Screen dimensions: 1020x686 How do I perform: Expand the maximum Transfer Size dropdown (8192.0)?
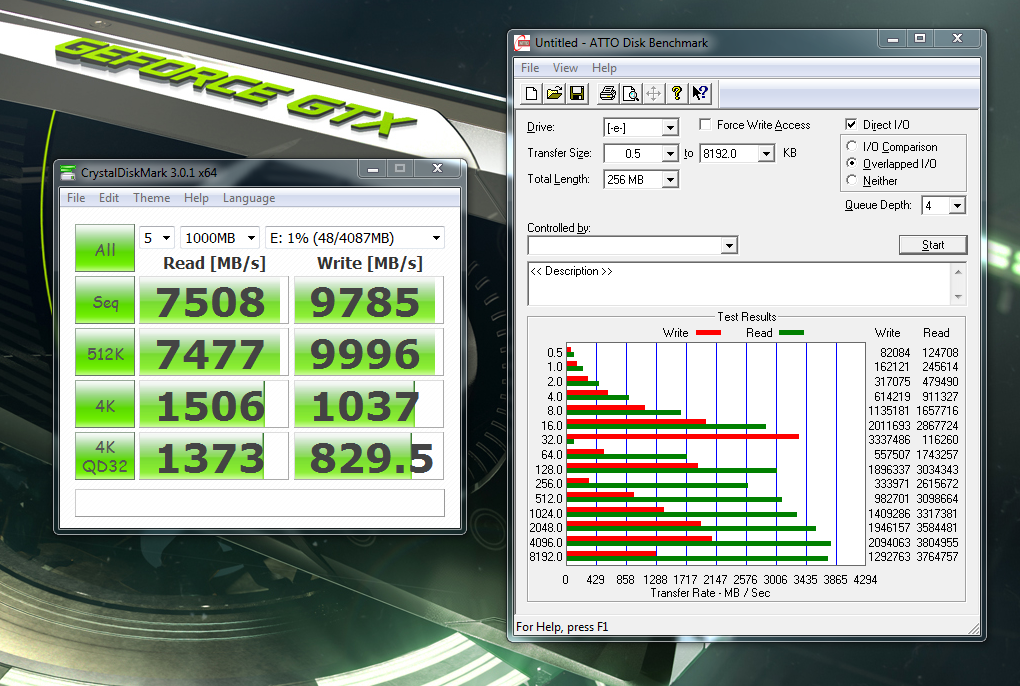766,153
